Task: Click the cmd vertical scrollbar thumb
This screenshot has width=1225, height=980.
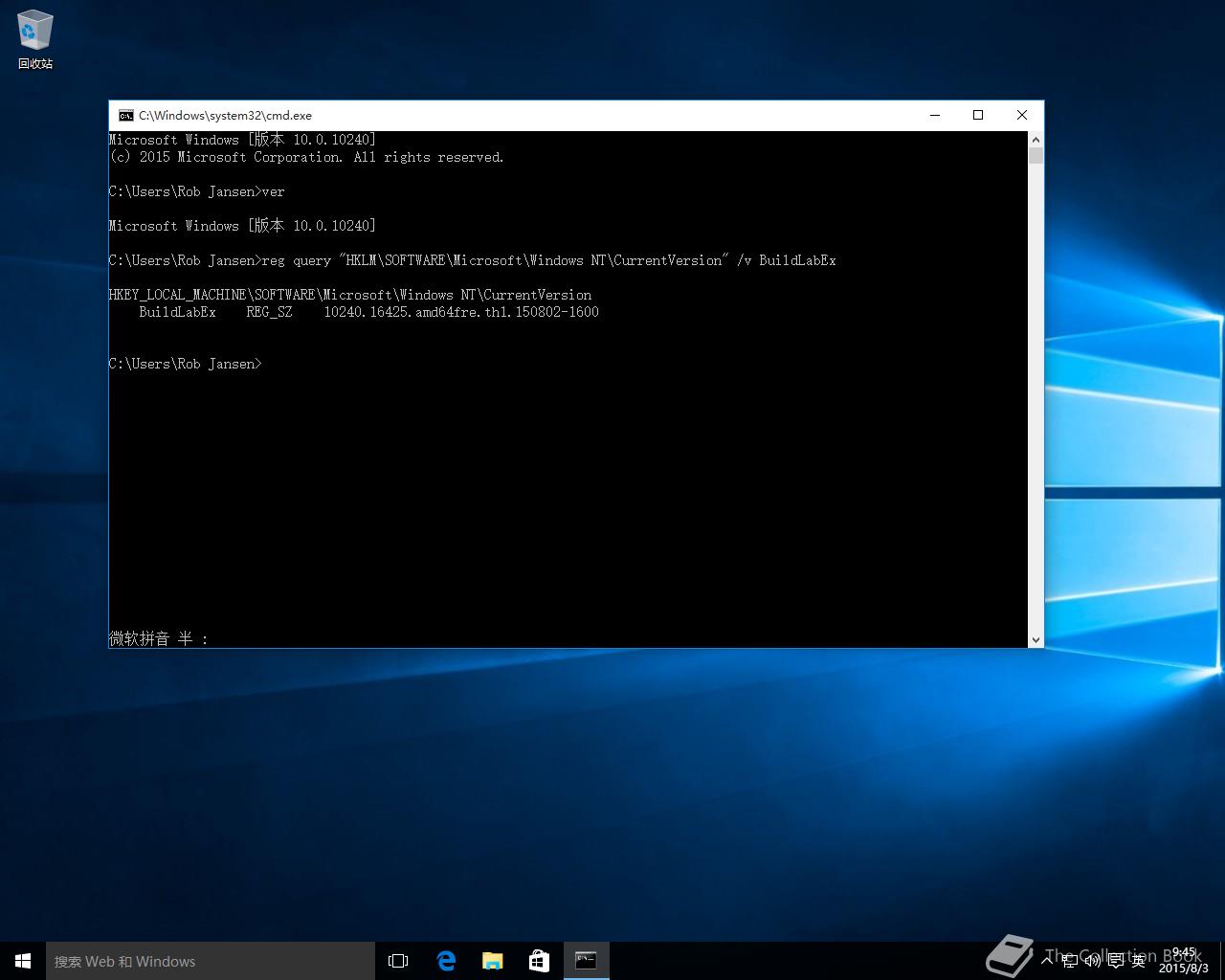Action: click(1036, 155)
